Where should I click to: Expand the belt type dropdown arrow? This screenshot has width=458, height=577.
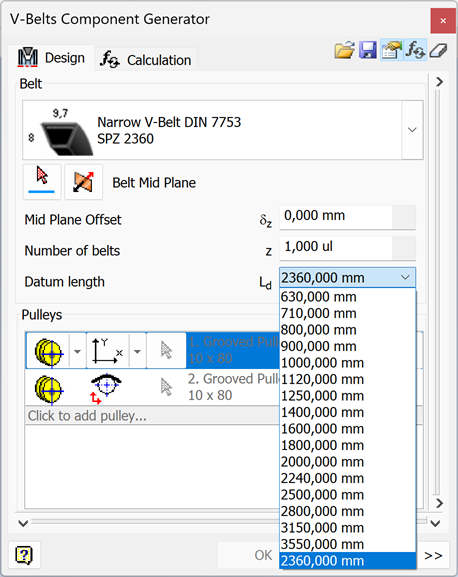pos(412,130)
